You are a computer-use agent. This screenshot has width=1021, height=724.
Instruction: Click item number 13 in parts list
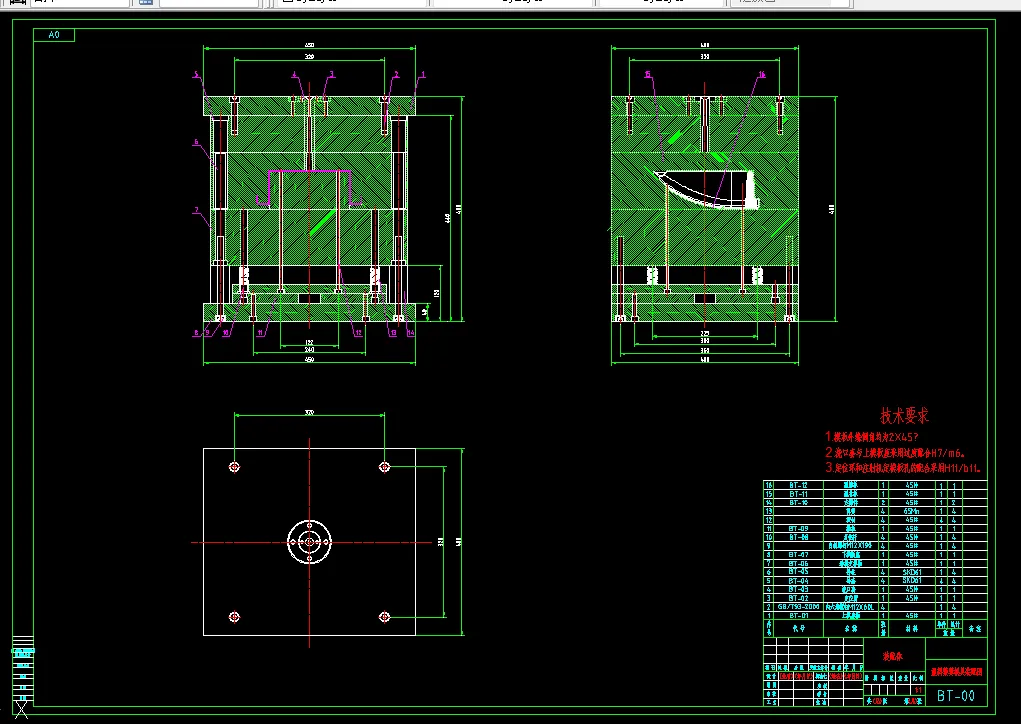click(769, 511)
